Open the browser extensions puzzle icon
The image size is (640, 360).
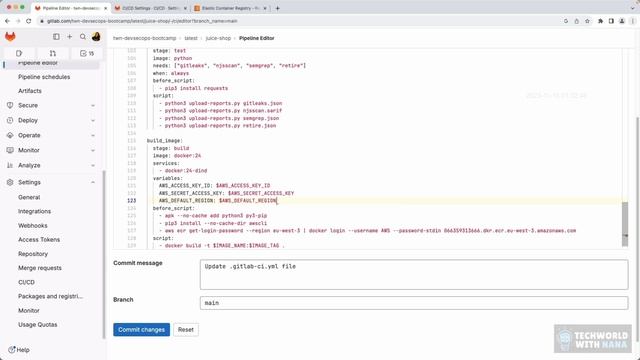[600, 21]
